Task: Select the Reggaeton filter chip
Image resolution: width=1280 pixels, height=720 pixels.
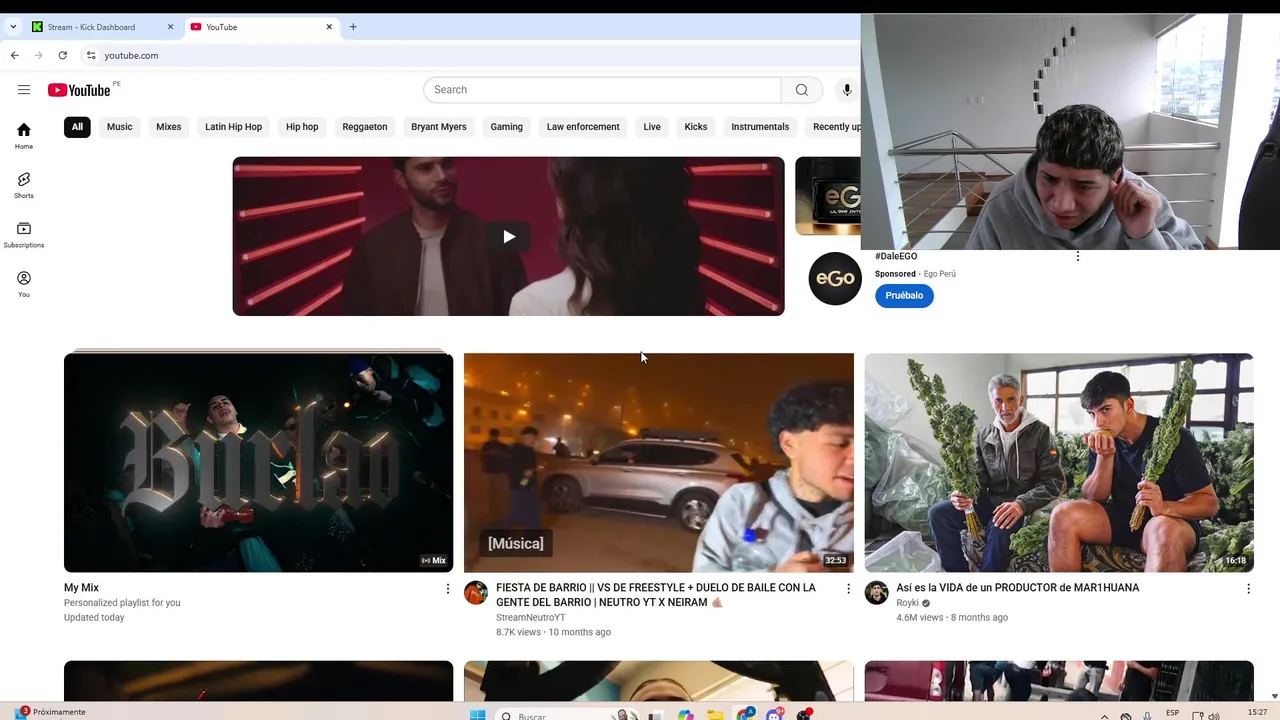Action: [x=365, y=127]
